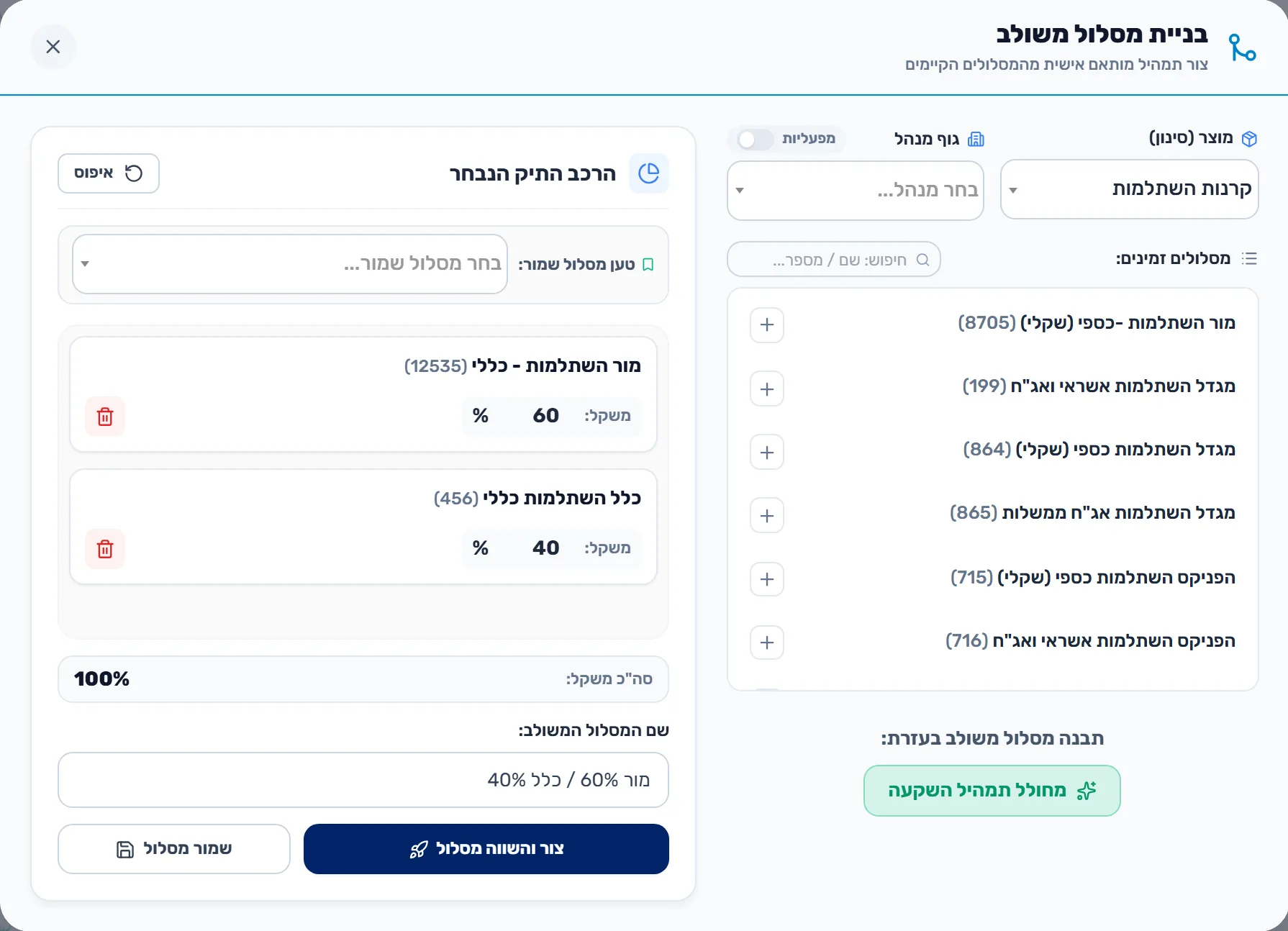Click the list icon beside מסלולים זמינים

[1250, 259]
